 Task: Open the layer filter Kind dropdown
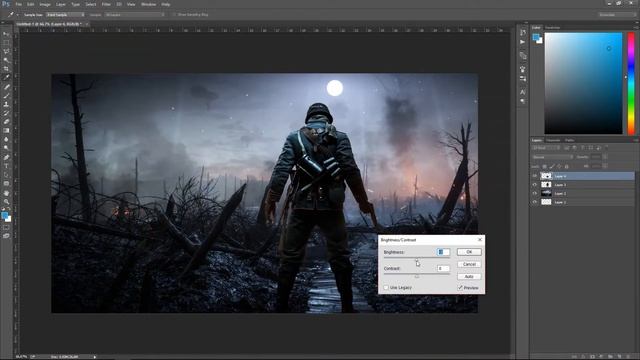coord(546,148)
